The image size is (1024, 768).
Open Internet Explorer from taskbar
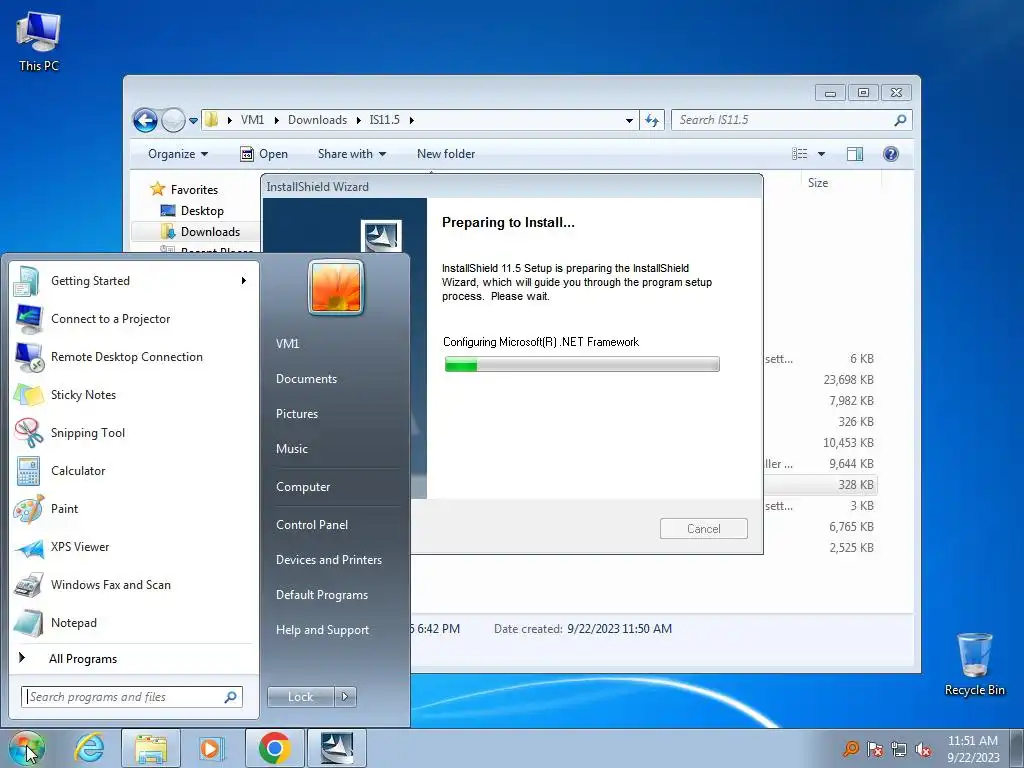pos(89,748)
